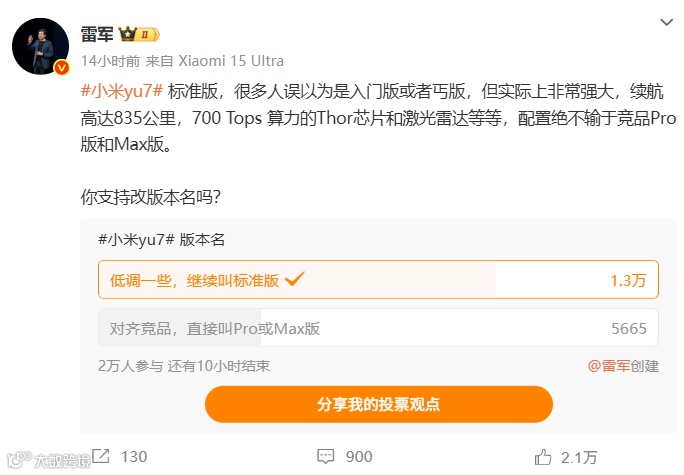Screen dimensions: 684x475
Task: Click the 900 comments count
Action: point(359,457)
